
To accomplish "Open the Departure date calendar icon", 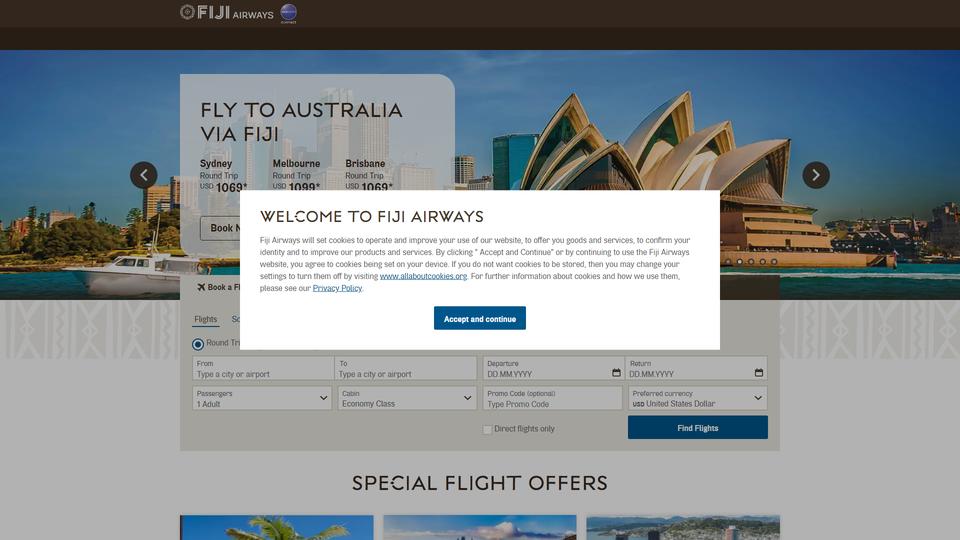I will [616, 373].
